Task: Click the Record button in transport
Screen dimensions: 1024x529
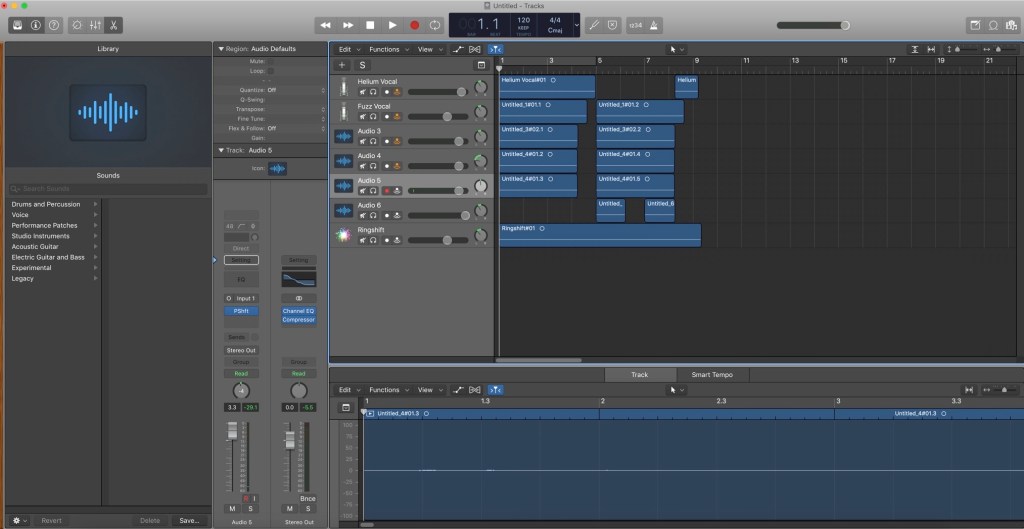Action: [414, 24]
